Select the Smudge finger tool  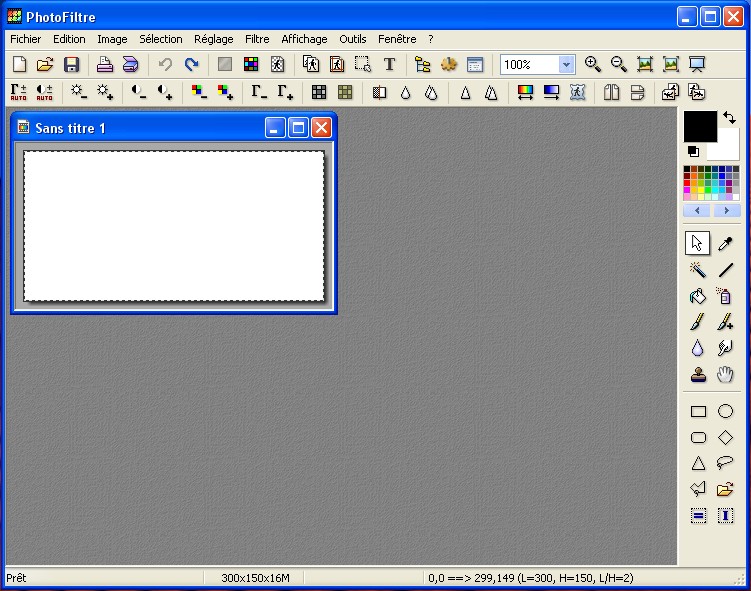(x=725, y=348)
